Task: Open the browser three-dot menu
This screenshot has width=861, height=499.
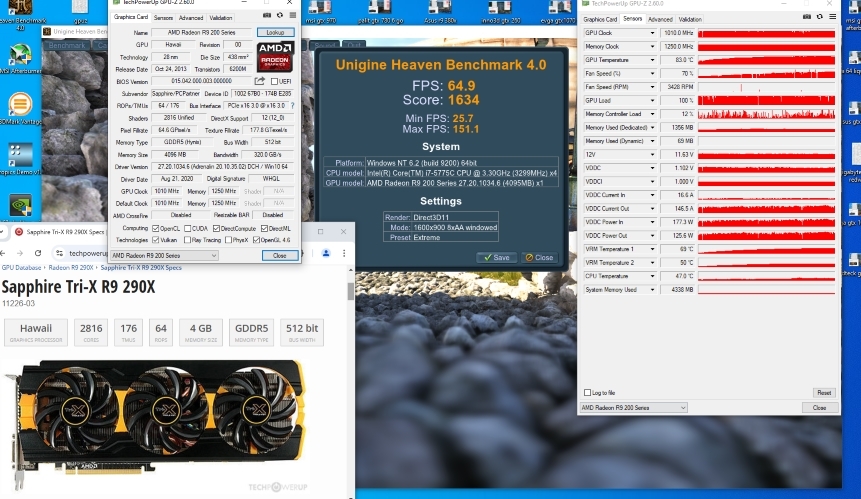Action: pyautogui.click(x=344, y=253)
